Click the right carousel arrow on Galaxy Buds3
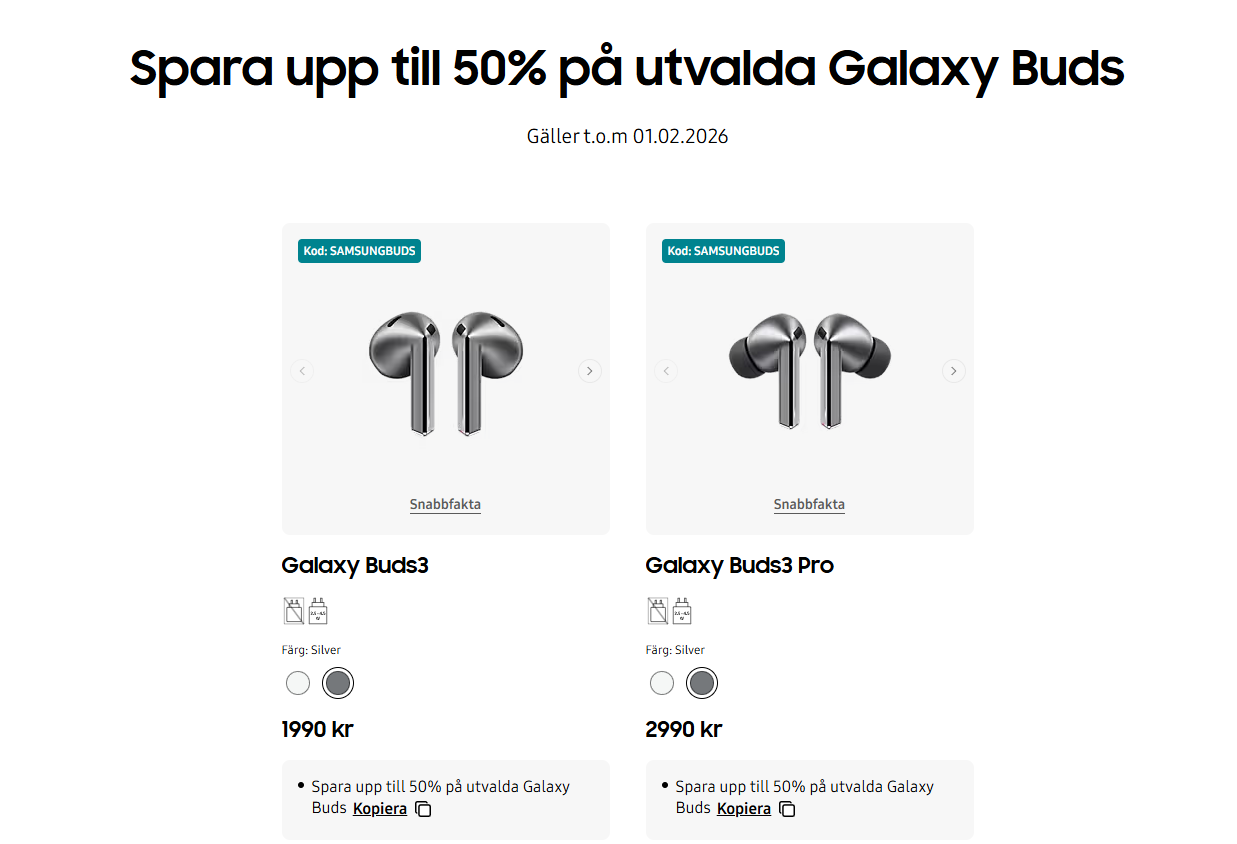The image size is (1237, 844). [x=589, y=370]
